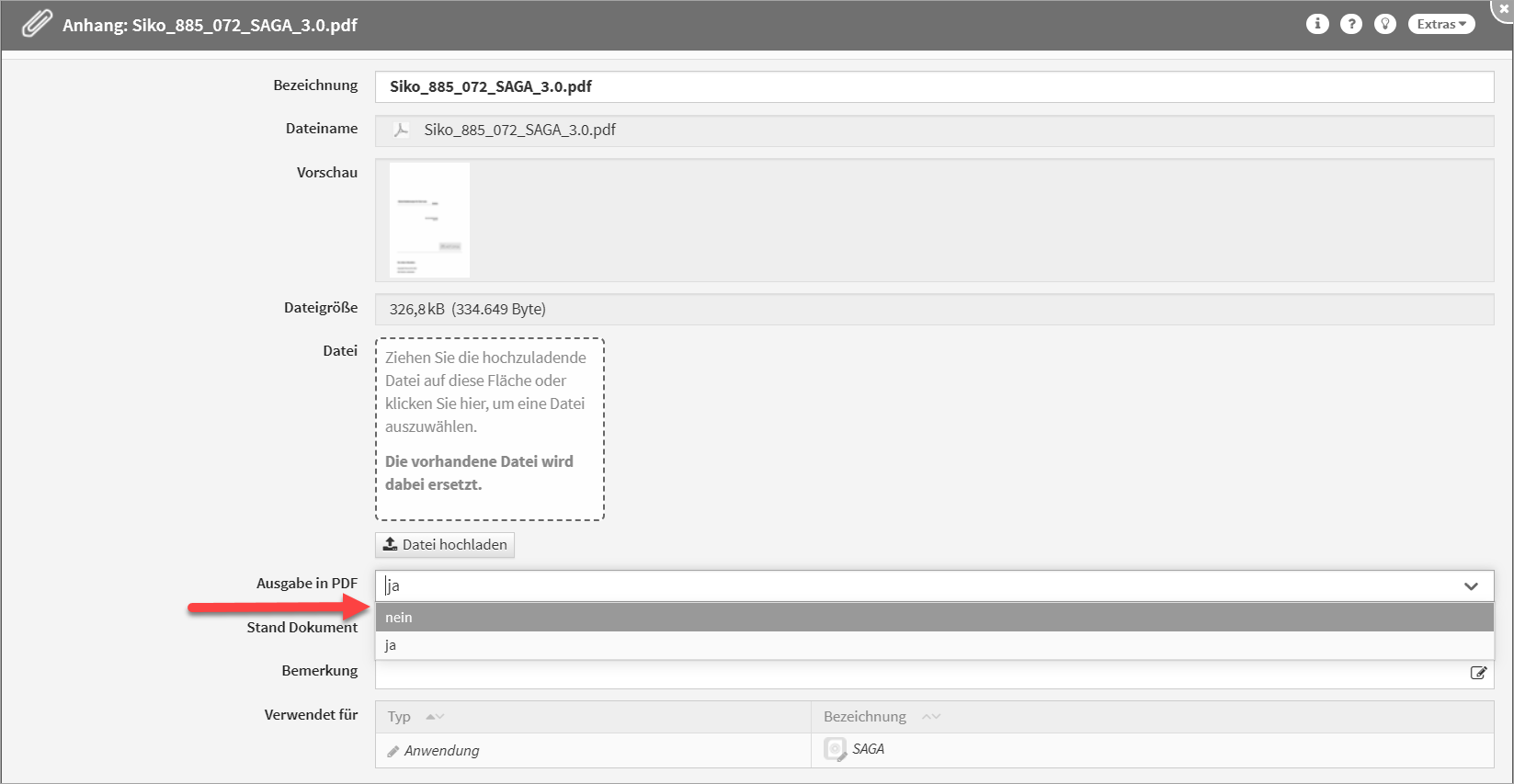Click the SAGA entry text
Image resolution: width=1514 pixels, height=784 pixels.
pos(868,749)
